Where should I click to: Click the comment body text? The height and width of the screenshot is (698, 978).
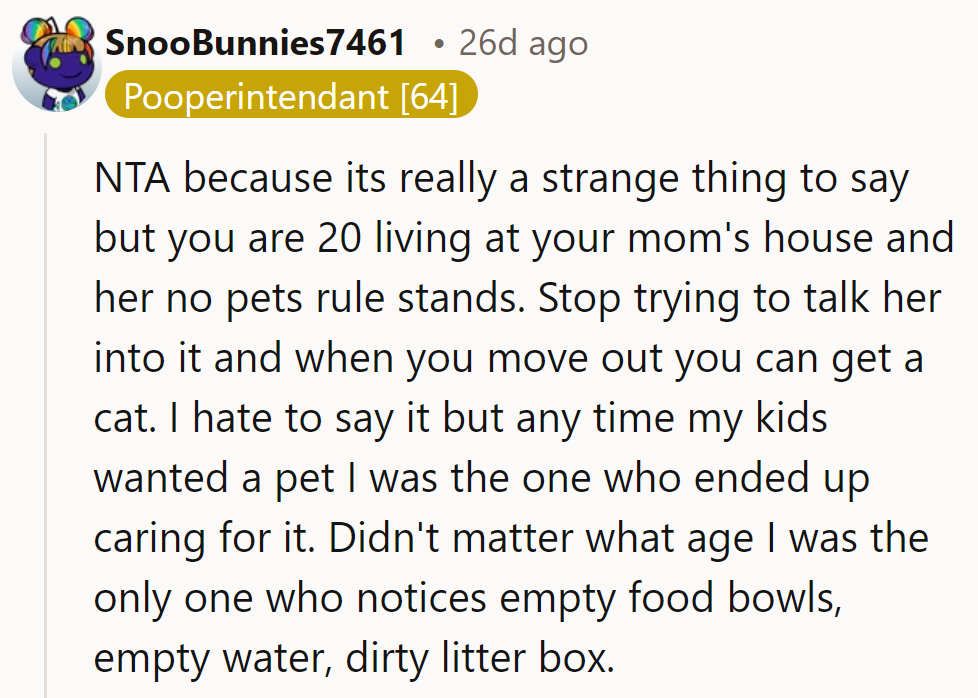click(500, 418)
